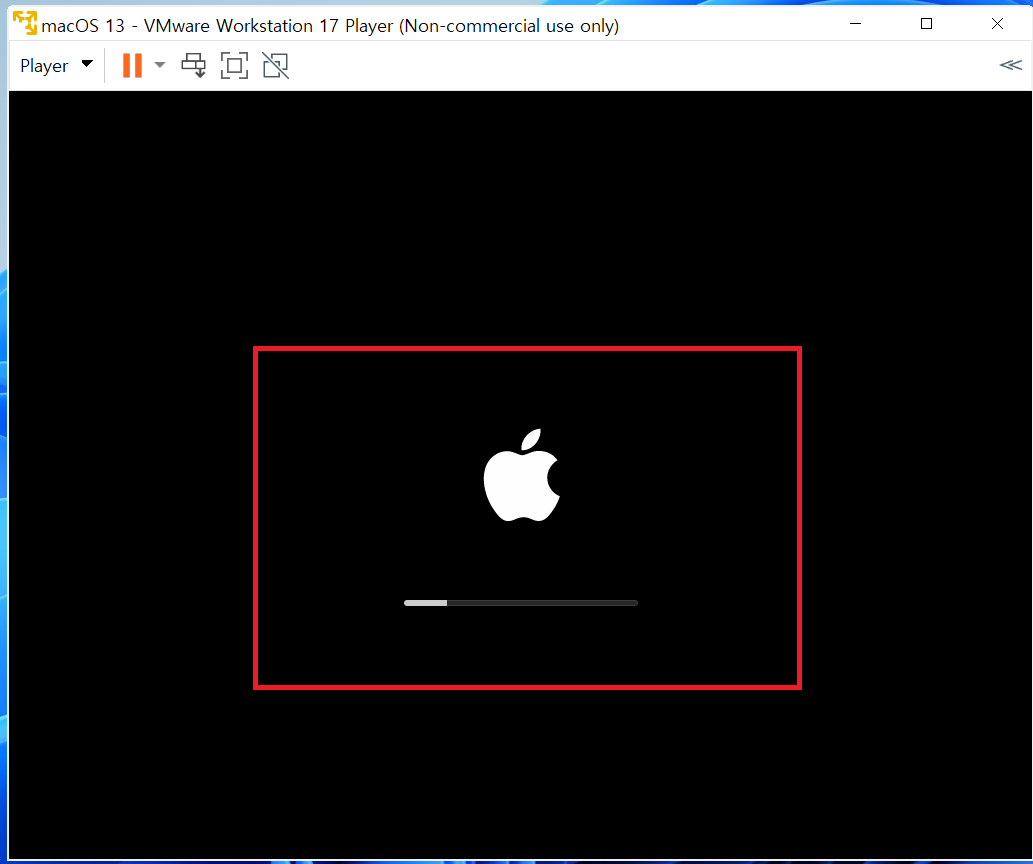Close the VMware Player window
Viewport: 1033px width, 864px height.
coord(997,24)
